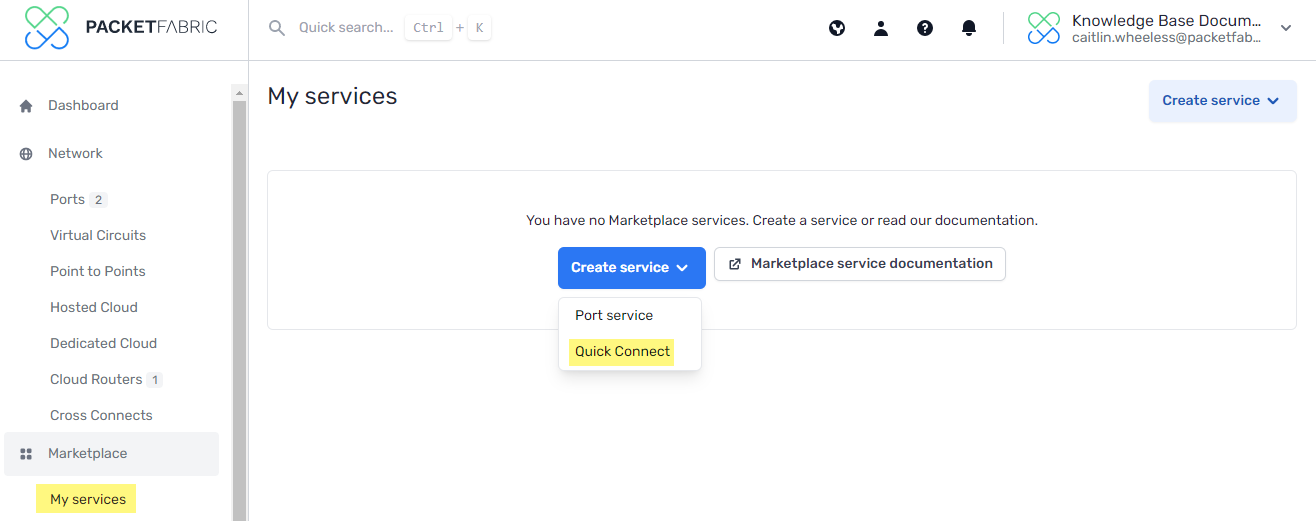Screen dimensions: 1316x521
Task: Open My services under Marketplace
Action: 87,499
